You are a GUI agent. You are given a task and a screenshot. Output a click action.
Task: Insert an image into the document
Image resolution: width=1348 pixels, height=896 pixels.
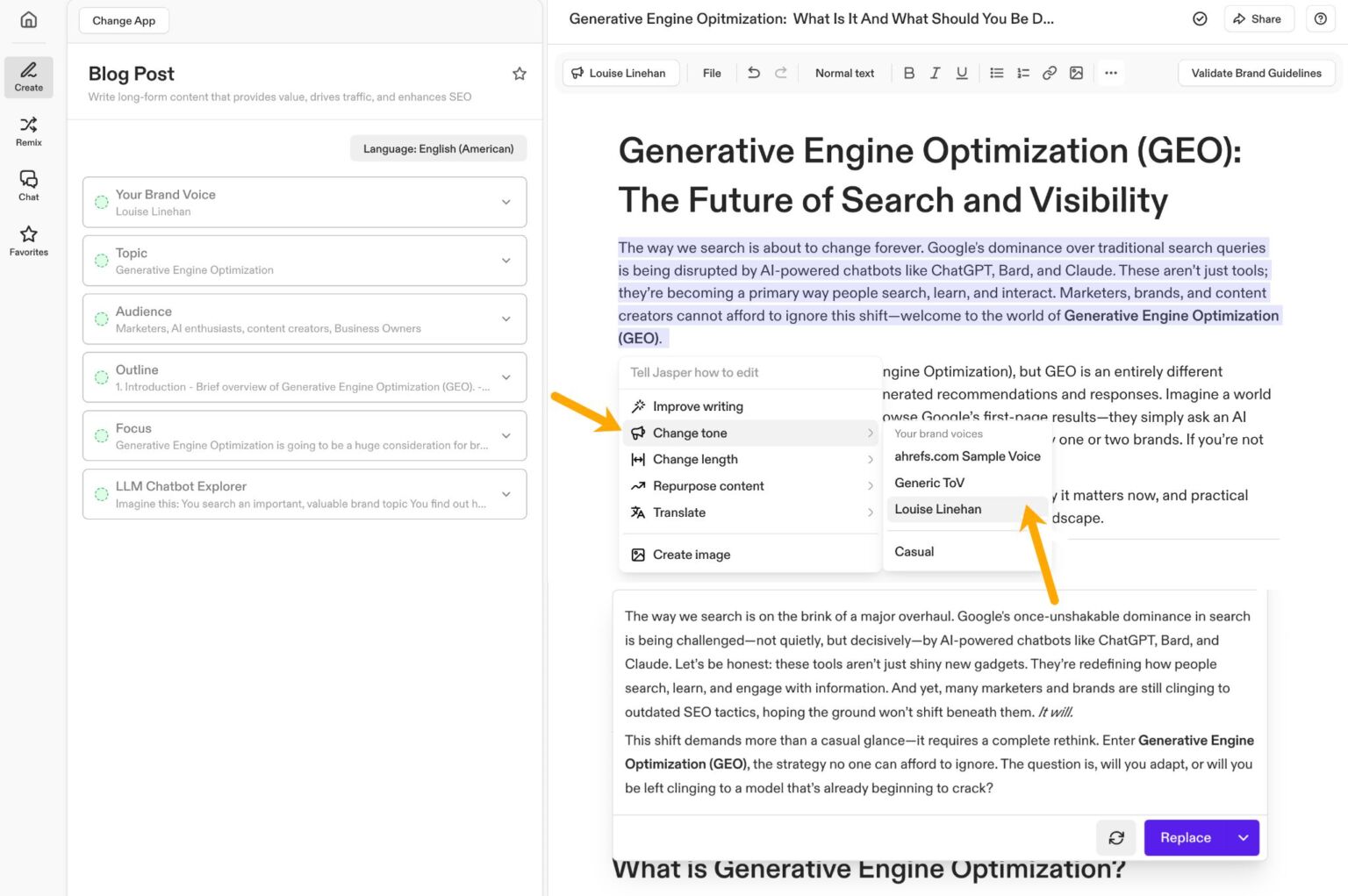coord(1076,73)
